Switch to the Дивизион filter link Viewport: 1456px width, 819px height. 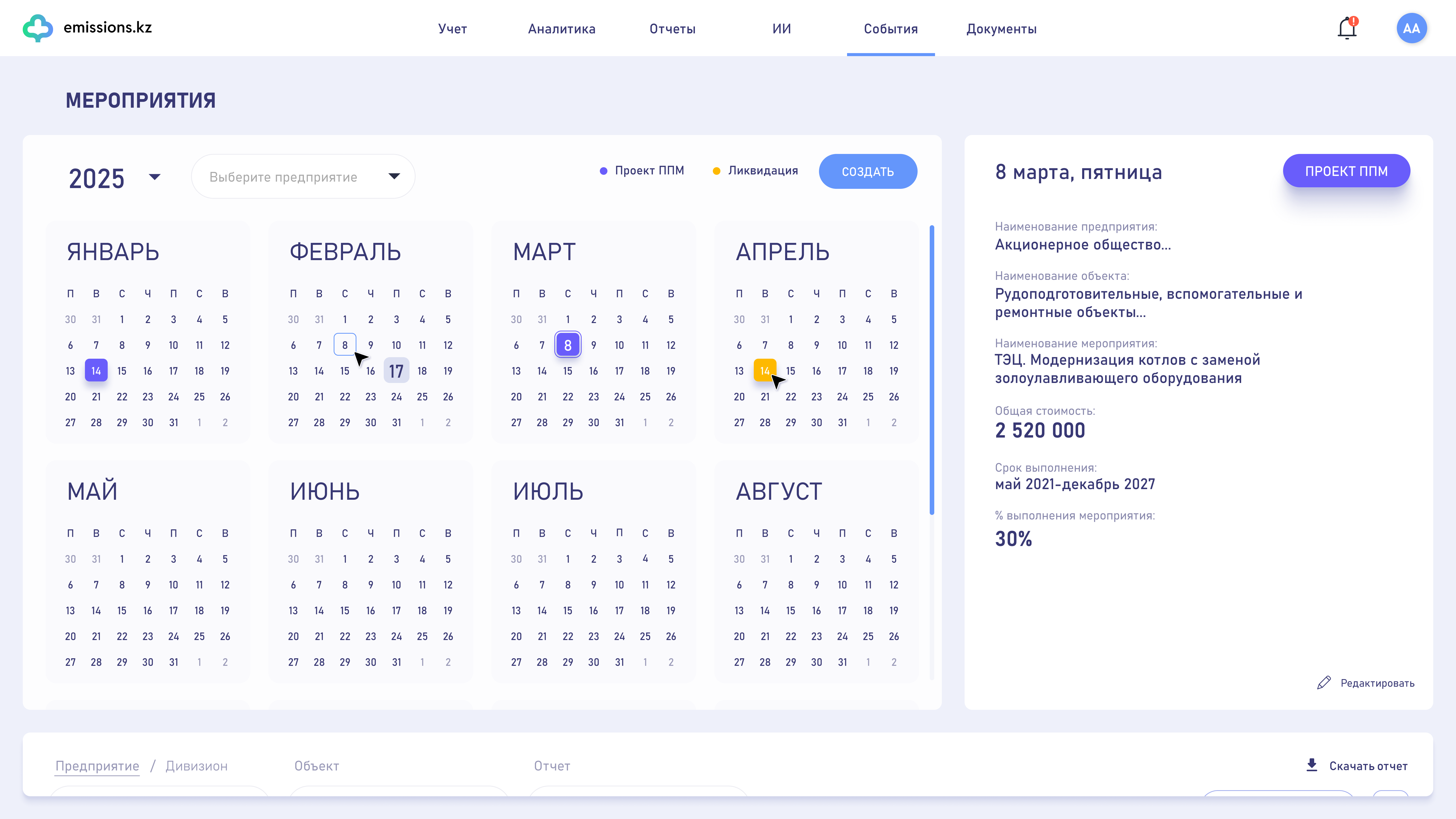196,766
